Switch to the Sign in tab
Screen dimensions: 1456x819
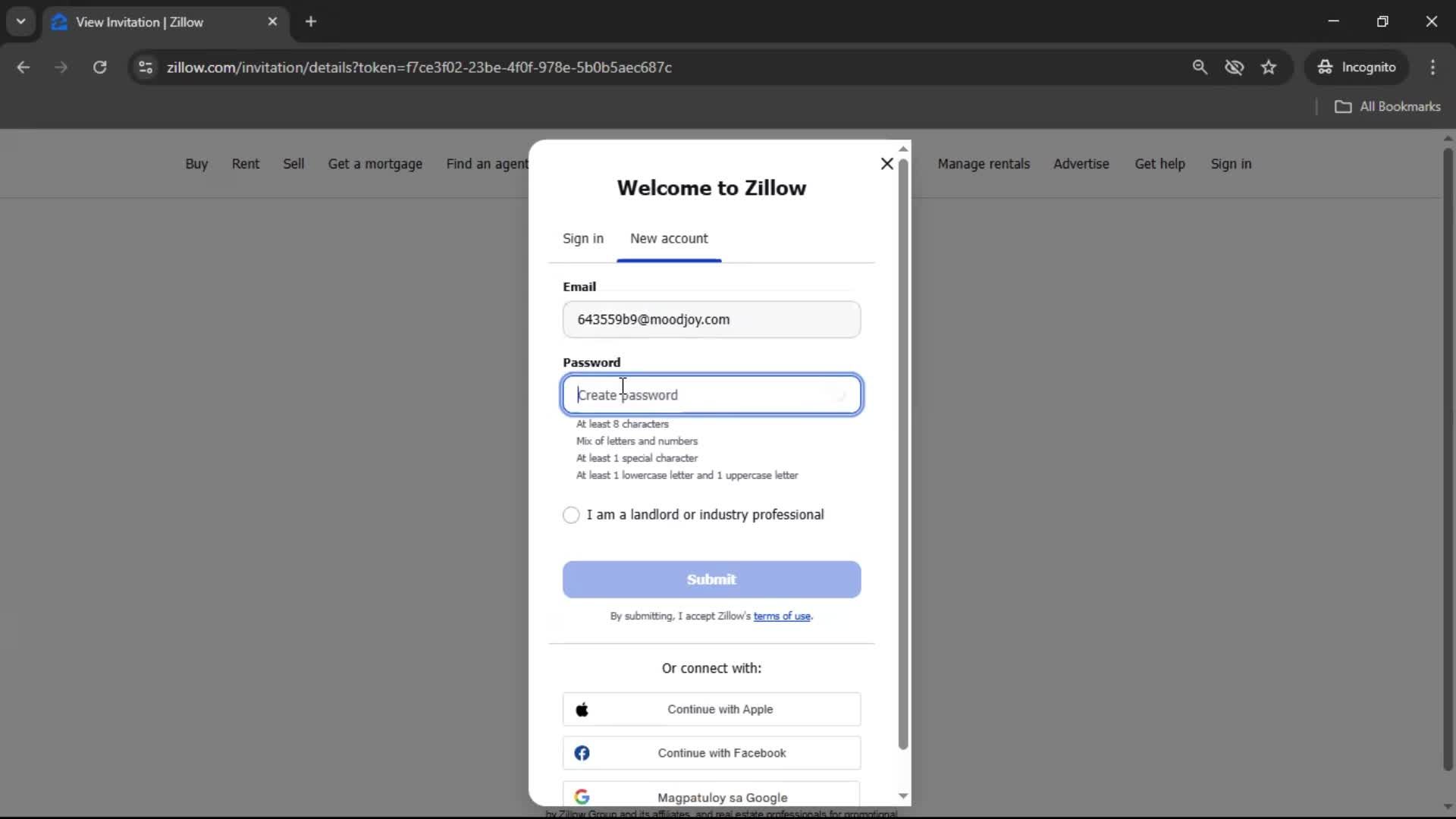click(582, 238)
